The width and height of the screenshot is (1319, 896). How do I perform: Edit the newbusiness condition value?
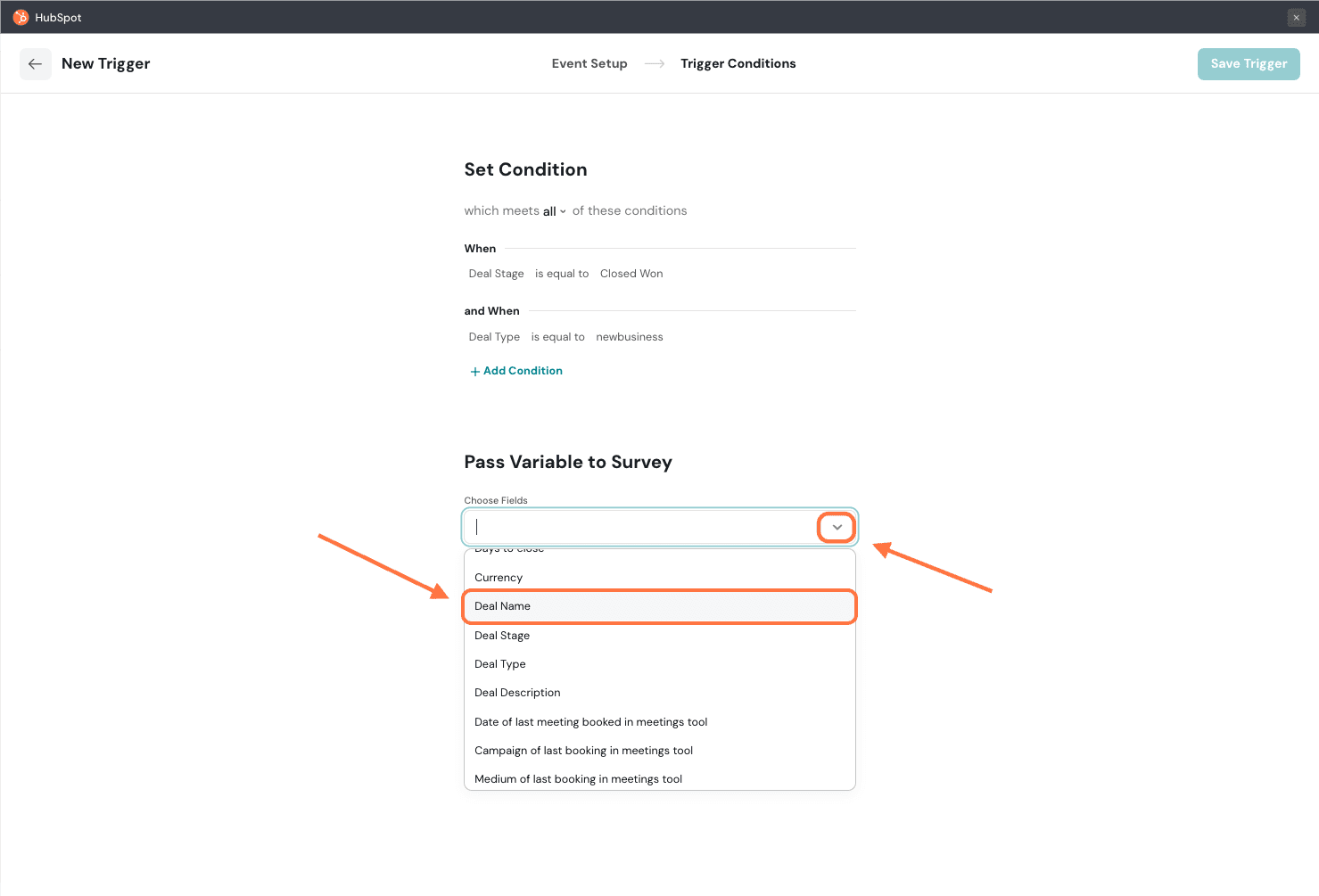(629, 337)
